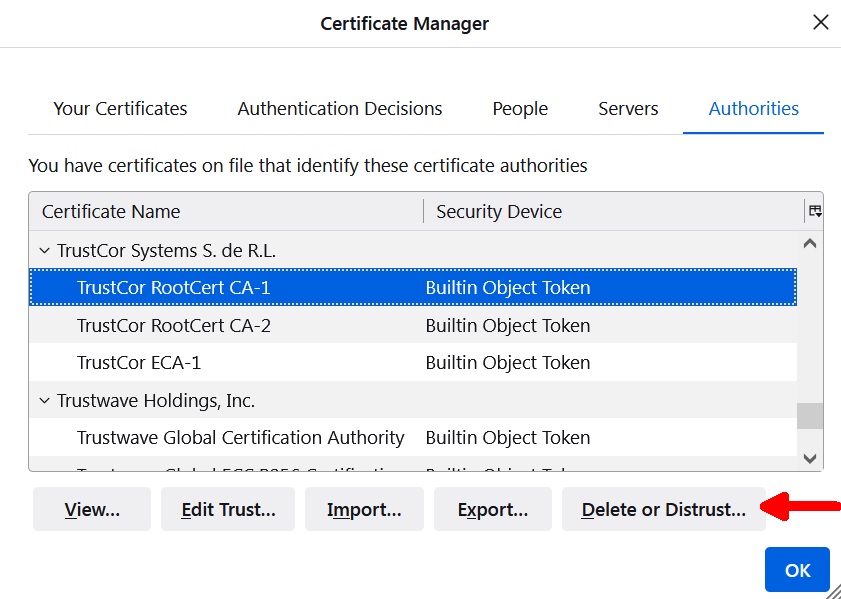Click Delete or Distrust... button

663,510
